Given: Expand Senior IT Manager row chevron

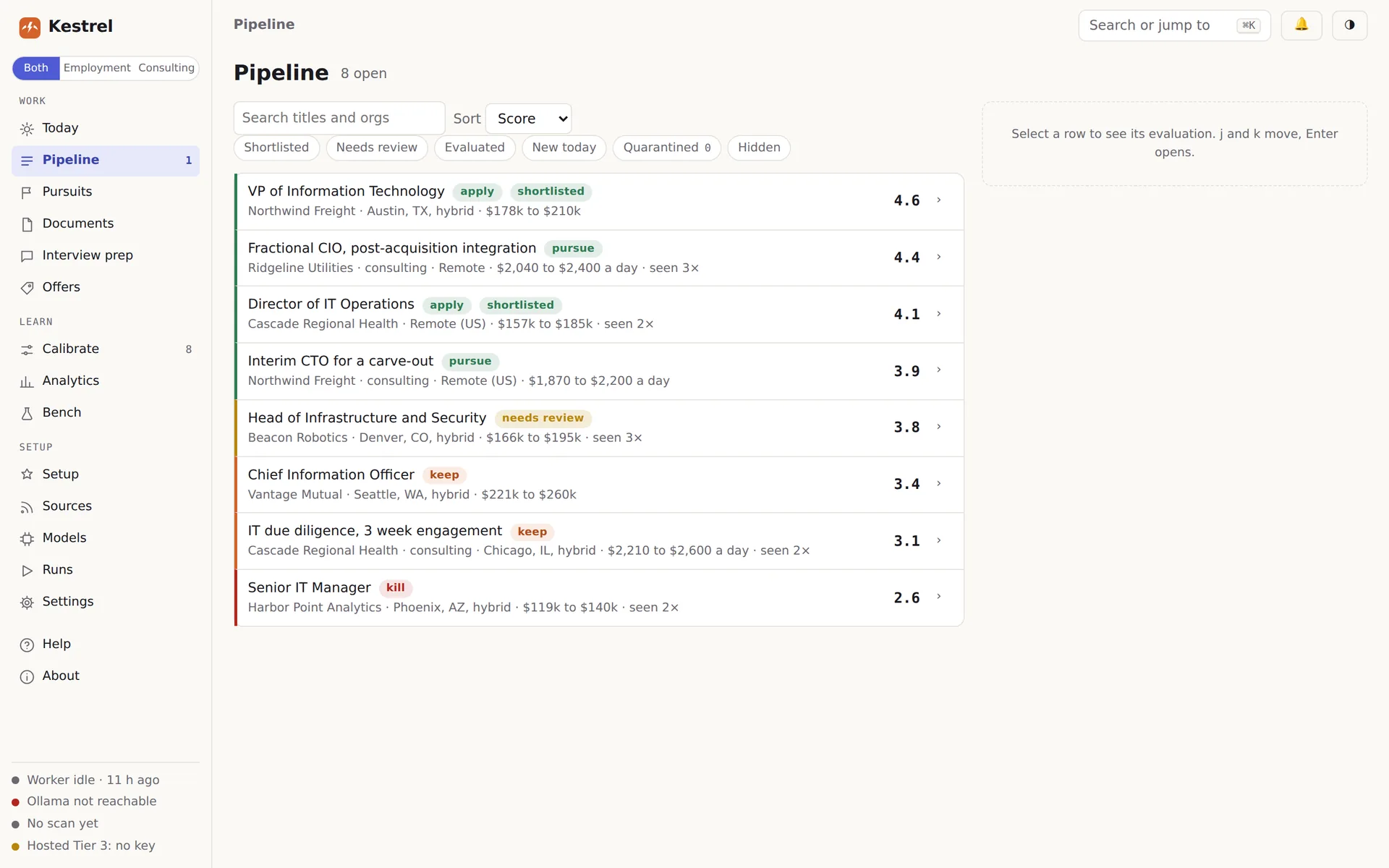Looking at the screenshot, I should pos(939,597).
